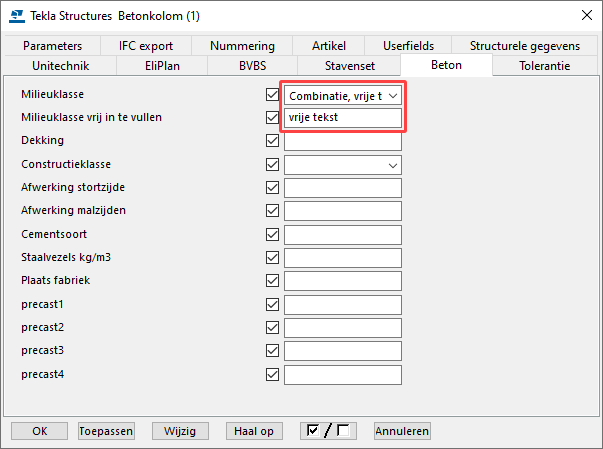This screenshot has height=449, width=603.
Task: Click the Wijzig button
Action: pyautogui.click(x=180, y=431)
